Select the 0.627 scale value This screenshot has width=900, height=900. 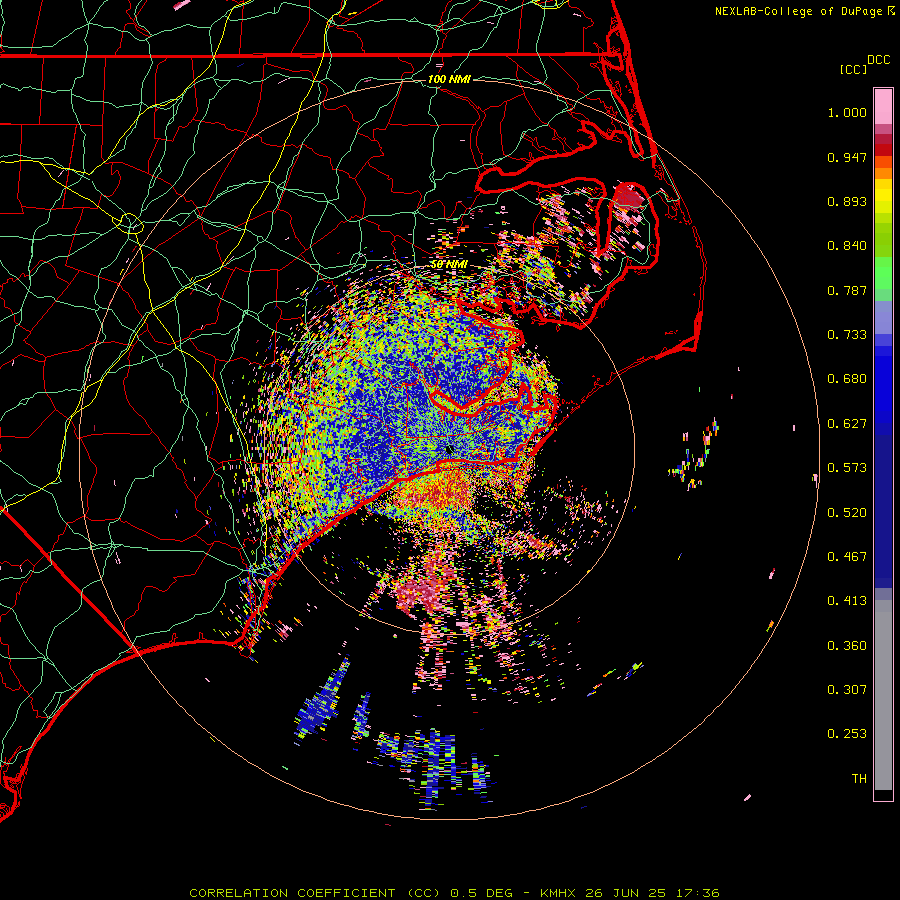(847, 424)
